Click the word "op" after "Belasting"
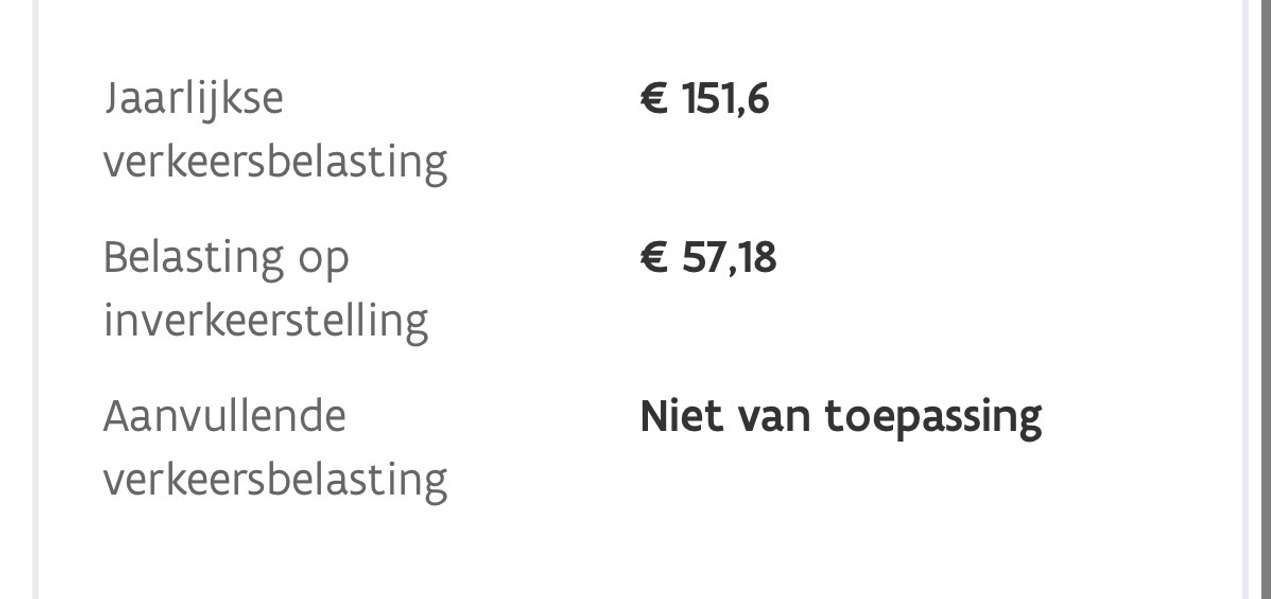 (x=323, y=260)
